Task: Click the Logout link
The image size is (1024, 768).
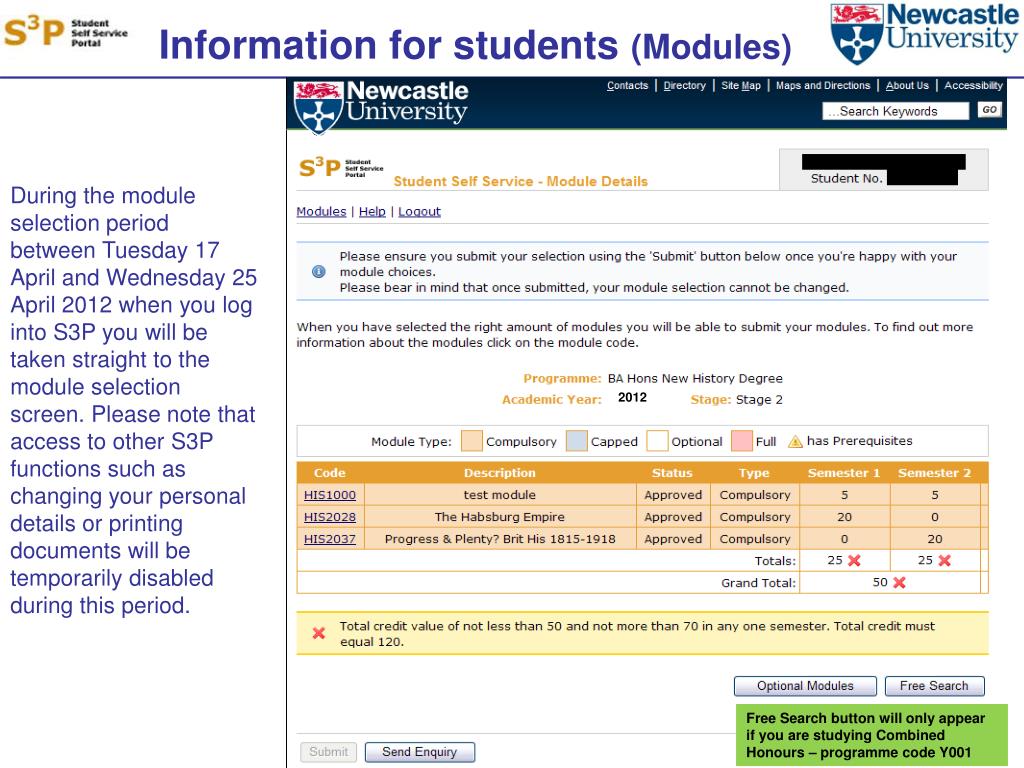Action: click(419, 212)
